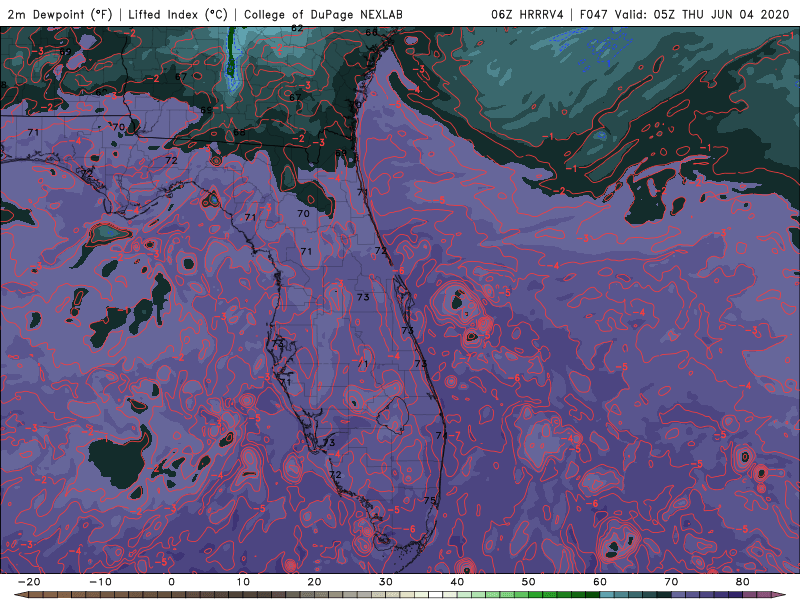Click the "60" color scale label
The image size is (800, 600).
(600, 582)
